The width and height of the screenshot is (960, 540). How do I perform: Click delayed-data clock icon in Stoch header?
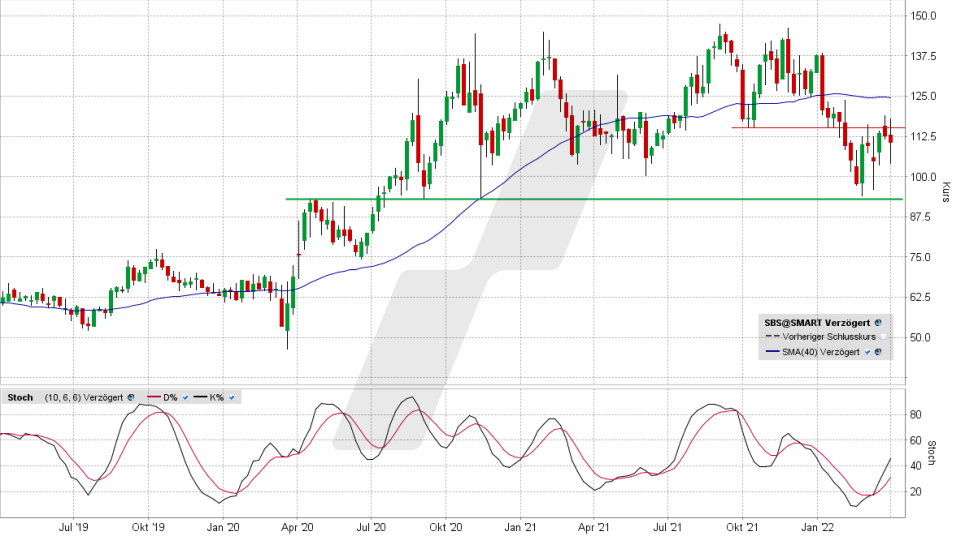tap(130, 397)
